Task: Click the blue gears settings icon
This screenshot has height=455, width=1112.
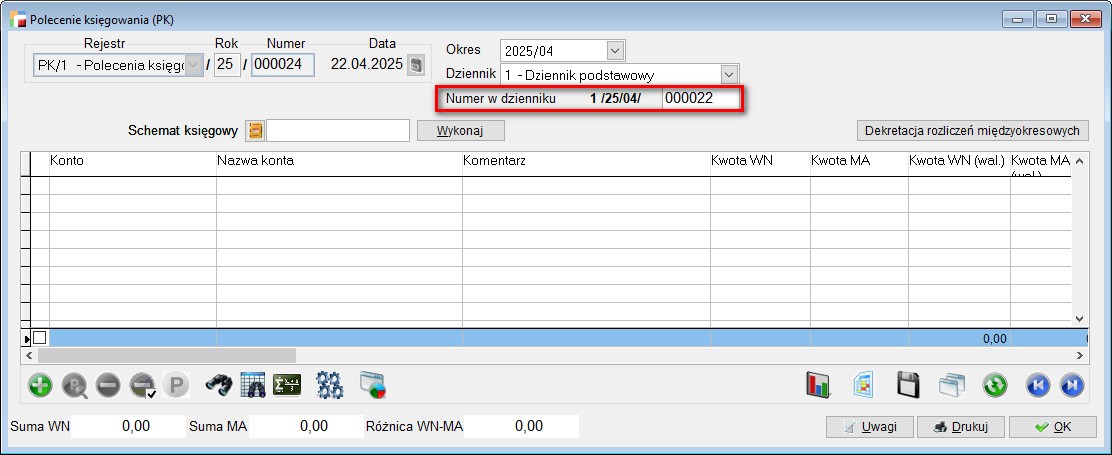Action: click(x=330, y=385)
